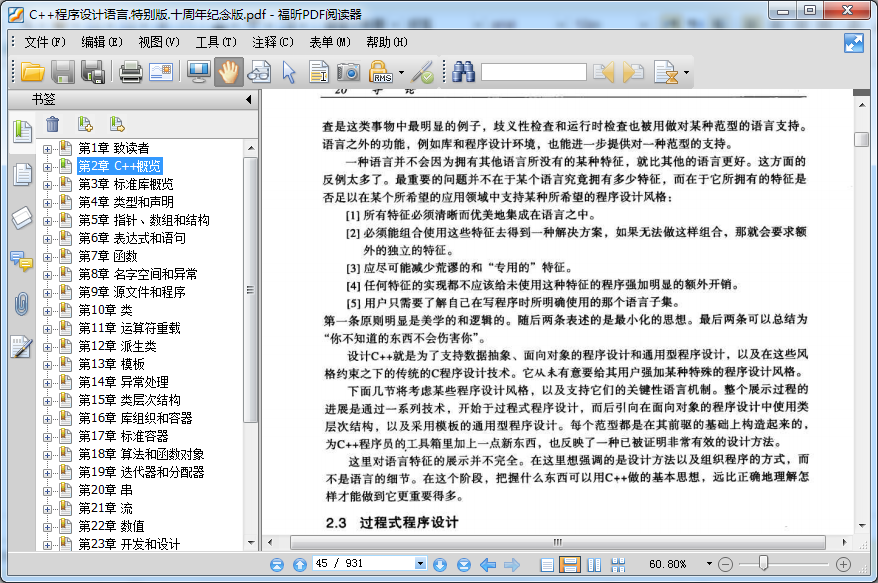Activate the Snapshot camera tool

coord(348,72)
